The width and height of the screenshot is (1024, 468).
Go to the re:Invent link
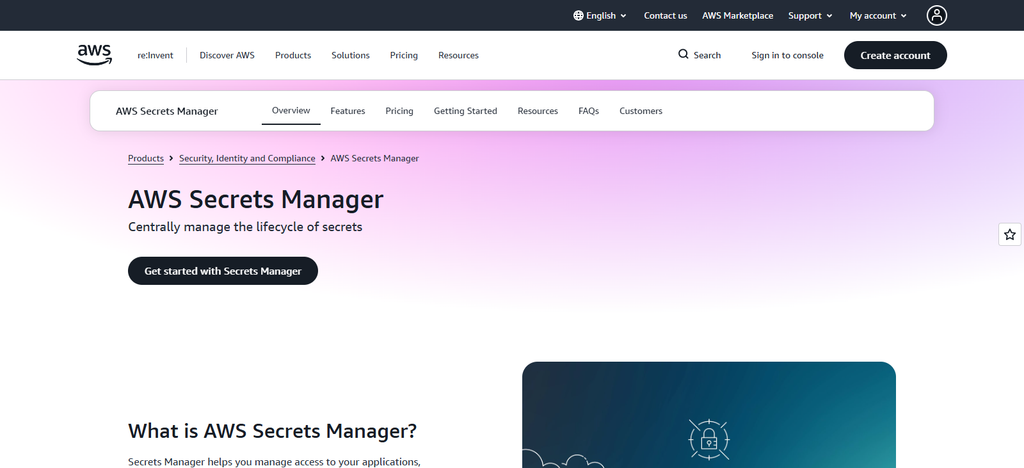[155, 55]
